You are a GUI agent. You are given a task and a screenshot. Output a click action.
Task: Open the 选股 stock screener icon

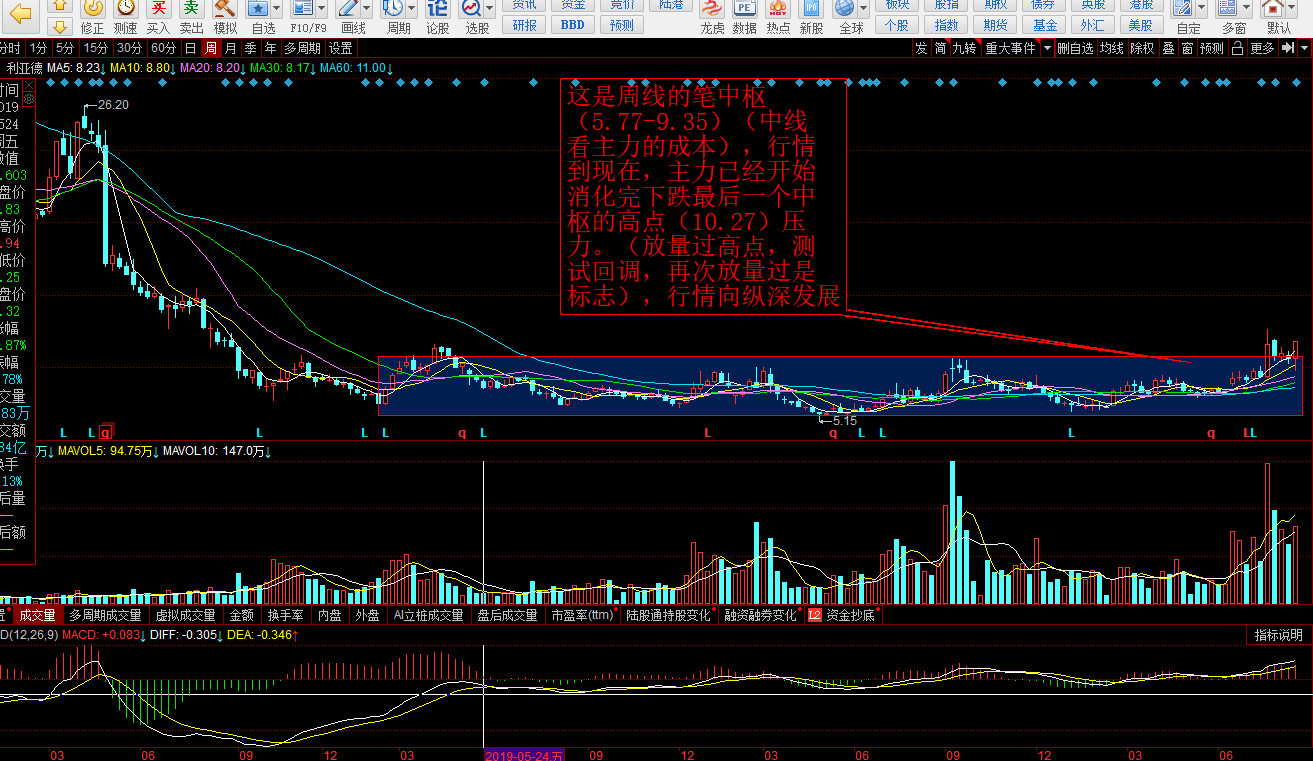(471, 8)
